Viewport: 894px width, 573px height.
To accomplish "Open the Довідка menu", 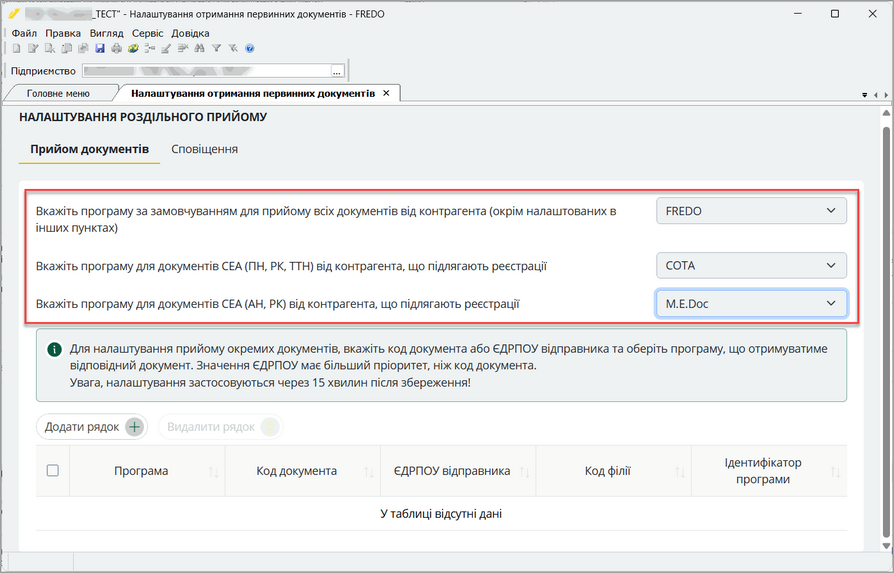I will point(190,33).
